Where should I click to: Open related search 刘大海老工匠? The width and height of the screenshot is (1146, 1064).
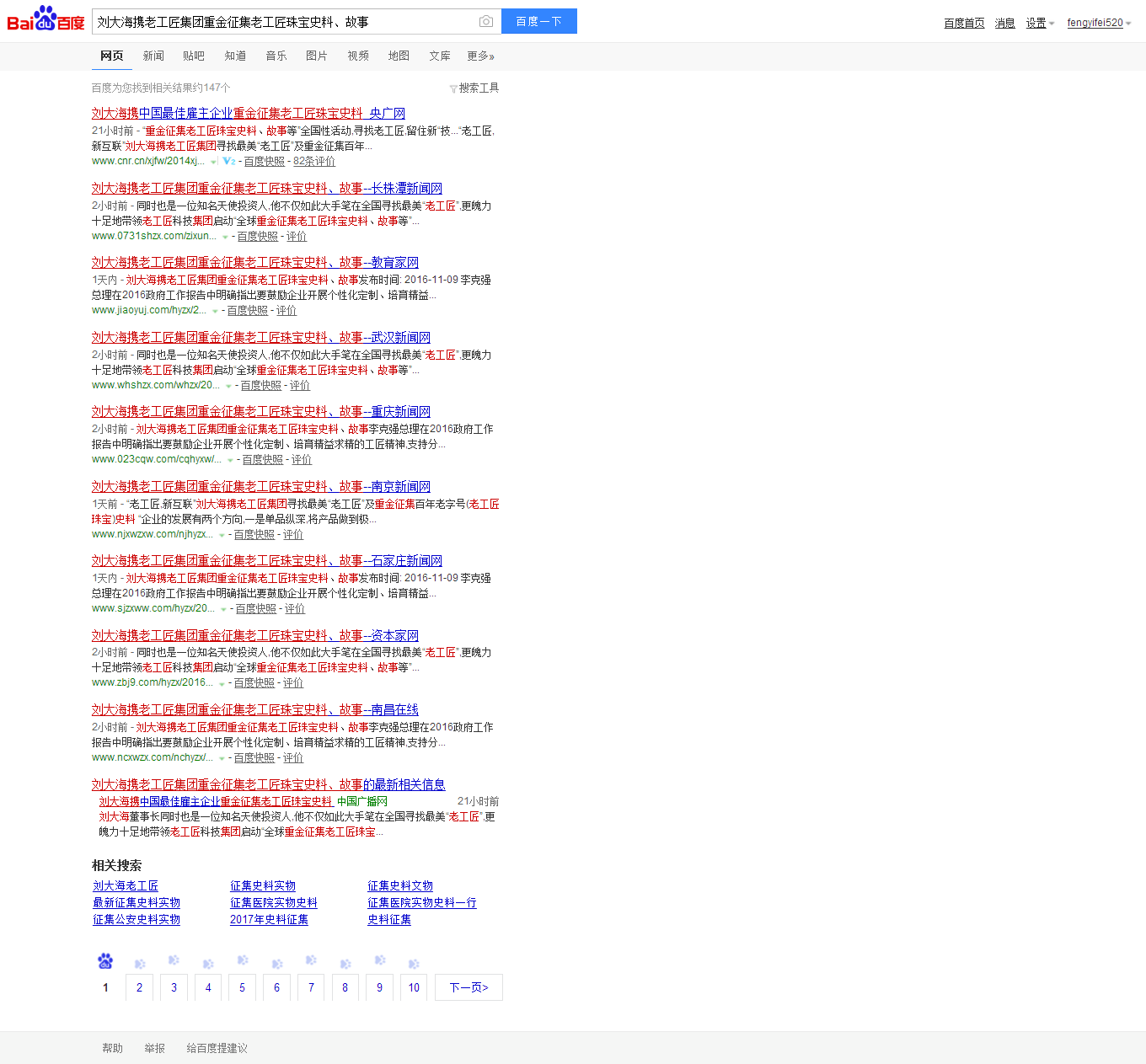point(126,885)
